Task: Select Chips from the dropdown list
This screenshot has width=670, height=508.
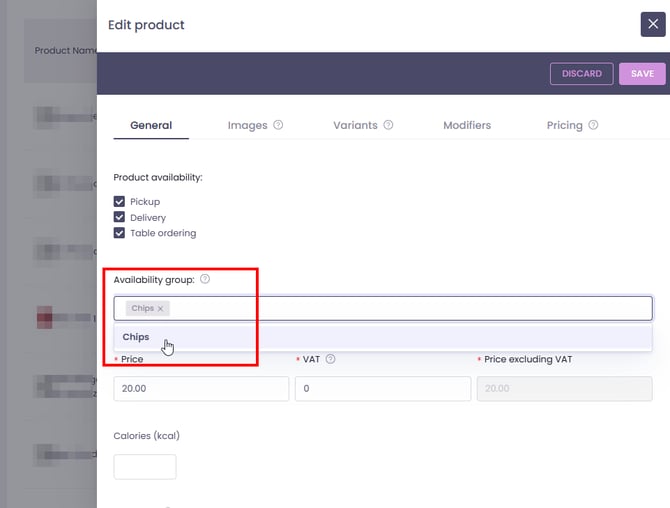Action: click(136, 337)
